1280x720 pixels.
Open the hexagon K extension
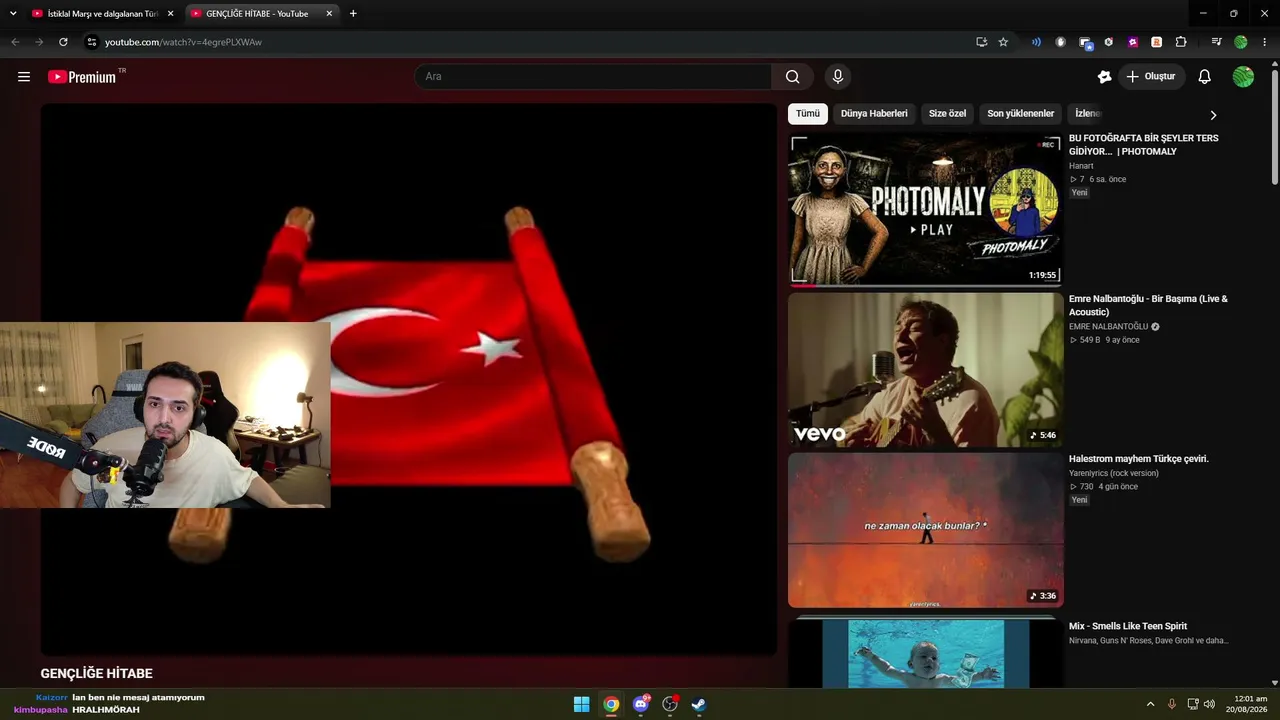[1109, 42]
